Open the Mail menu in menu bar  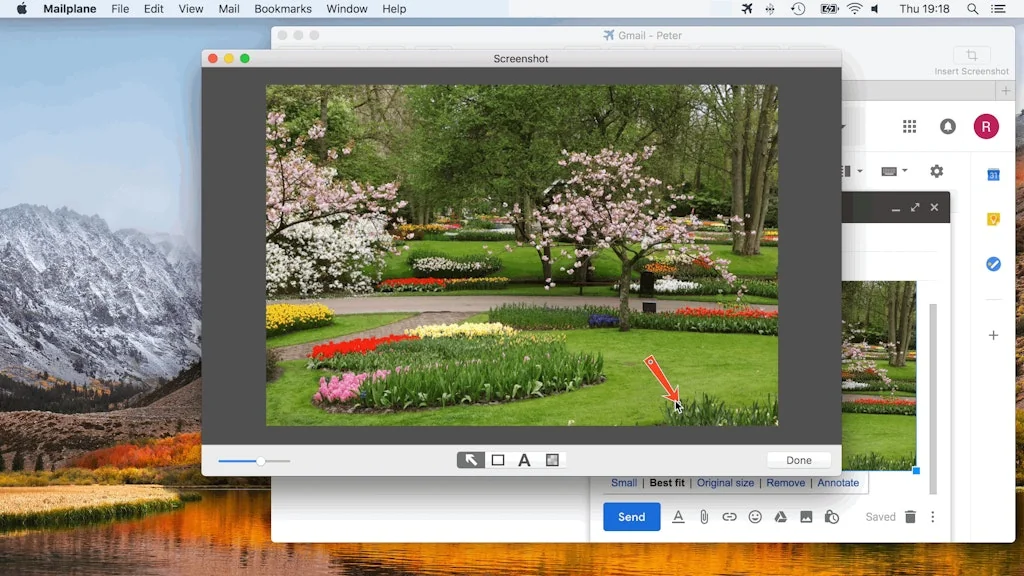(x=229, y=9)
